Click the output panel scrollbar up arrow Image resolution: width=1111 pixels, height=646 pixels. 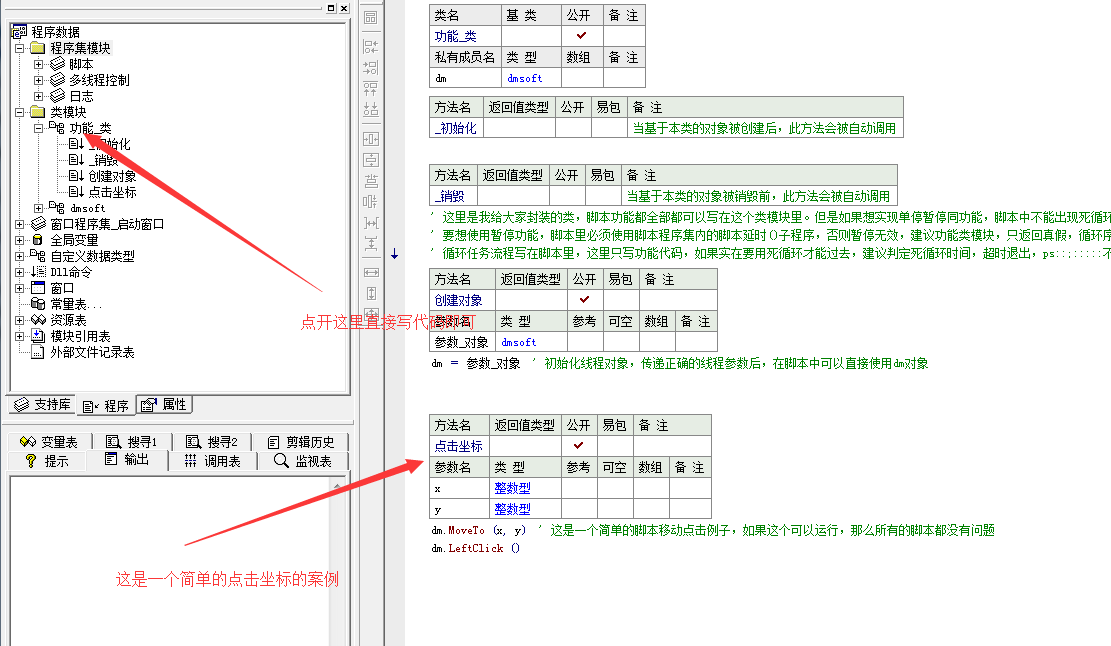point(337,485)
